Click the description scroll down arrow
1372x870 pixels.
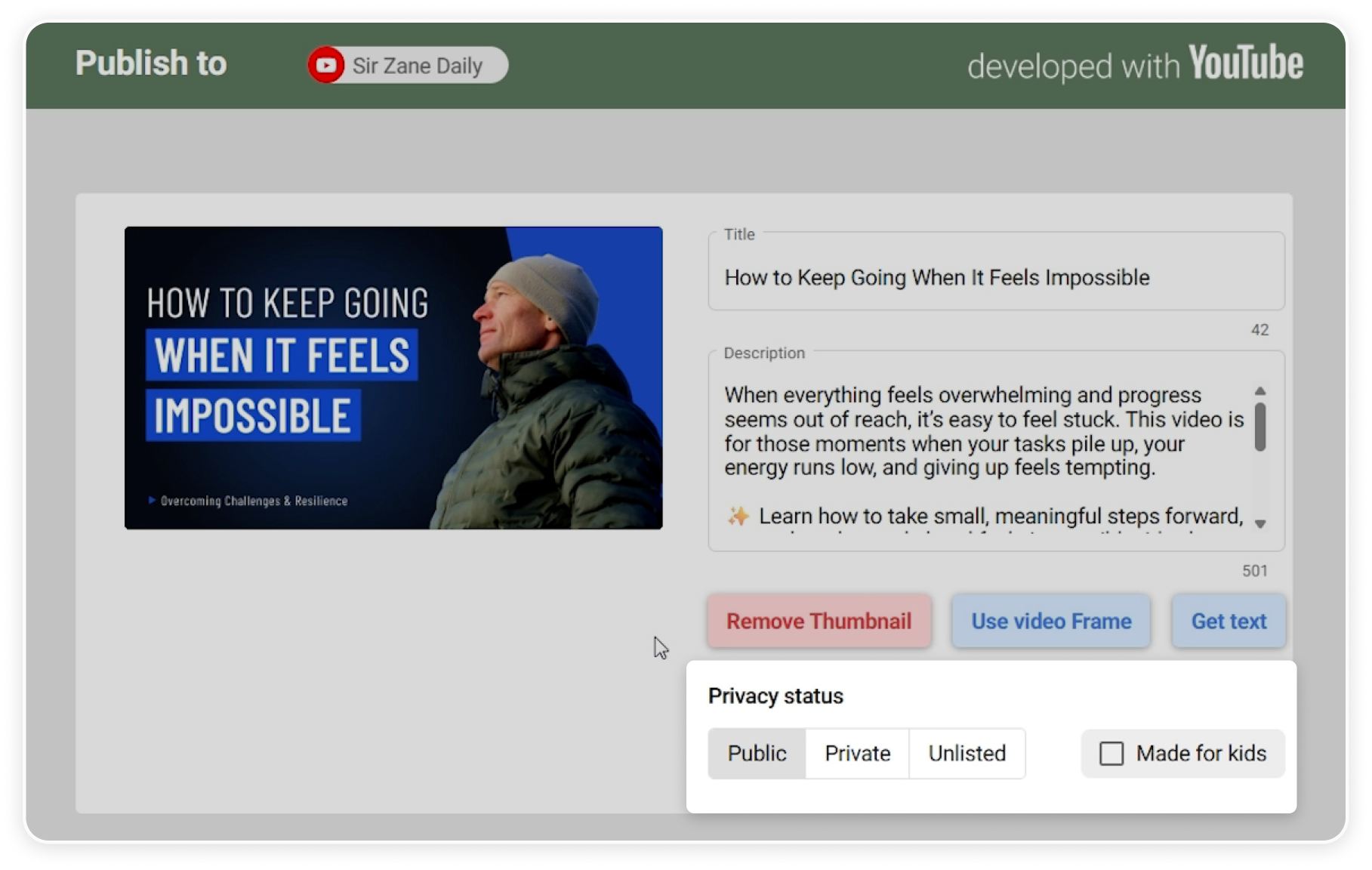pos(1259,524)
